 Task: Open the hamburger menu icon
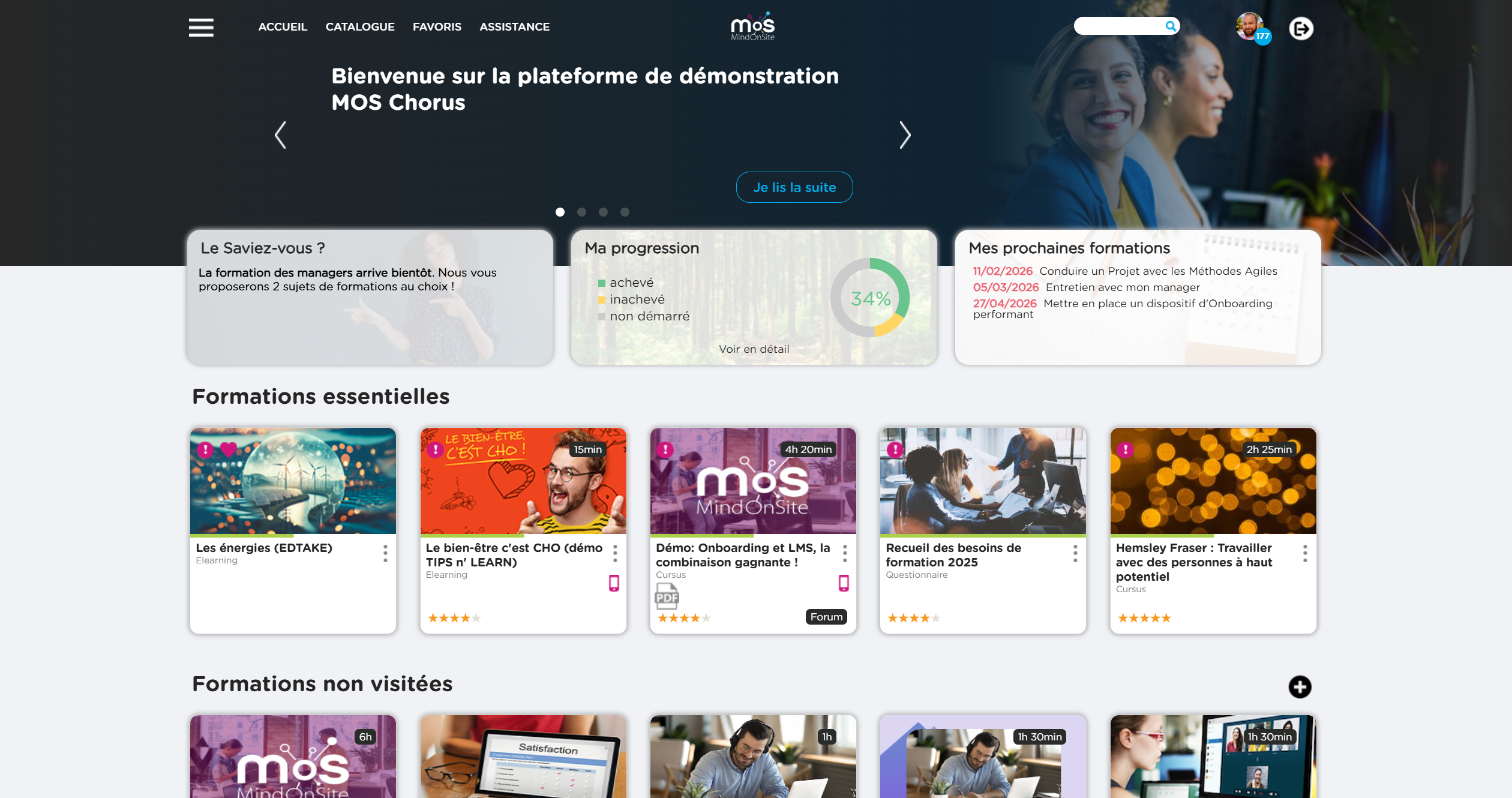[x=201, y=28]
